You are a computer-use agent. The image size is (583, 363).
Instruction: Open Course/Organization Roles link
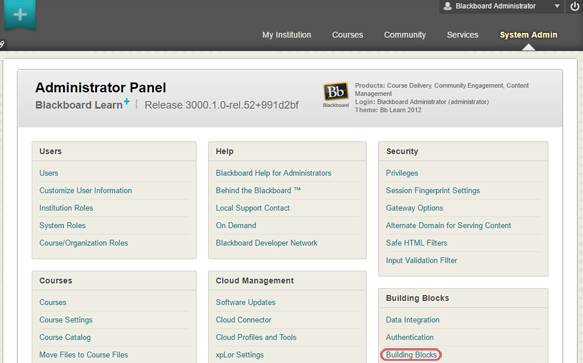84,243
